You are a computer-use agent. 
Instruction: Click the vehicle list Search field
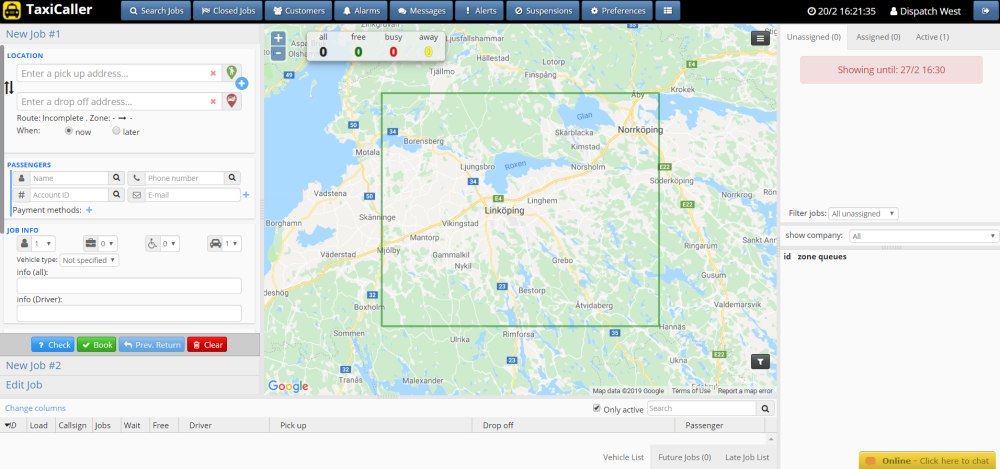point(702,408)
